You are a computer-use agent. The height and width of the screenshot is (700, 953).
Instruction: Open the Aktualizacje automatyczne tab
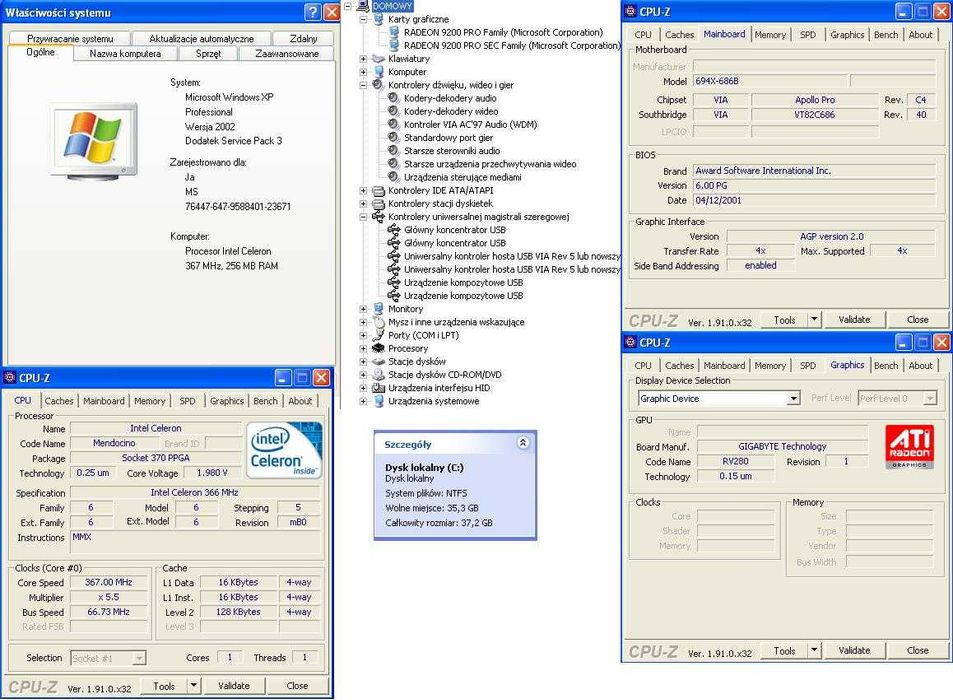pos(201,38)
